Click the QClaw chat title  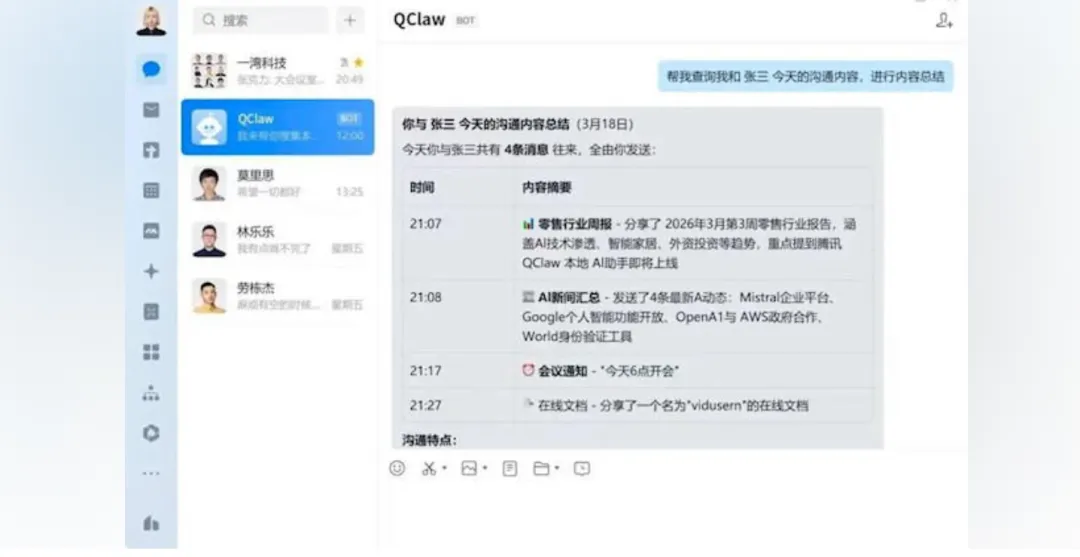[x=419, y=20]
